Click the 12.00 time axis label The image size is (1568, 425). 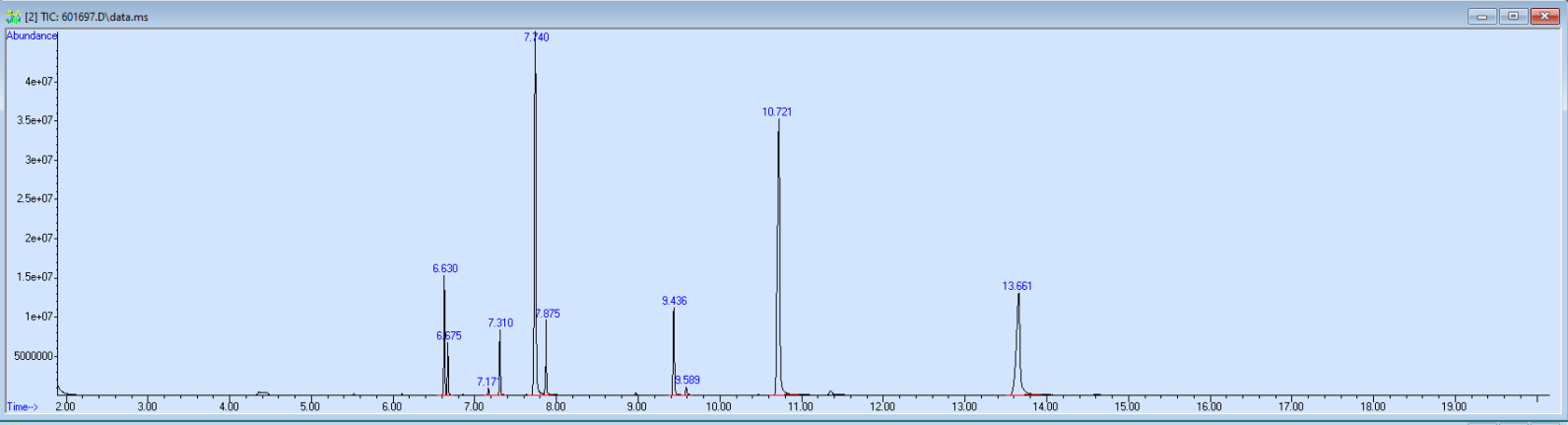point(882,407)
